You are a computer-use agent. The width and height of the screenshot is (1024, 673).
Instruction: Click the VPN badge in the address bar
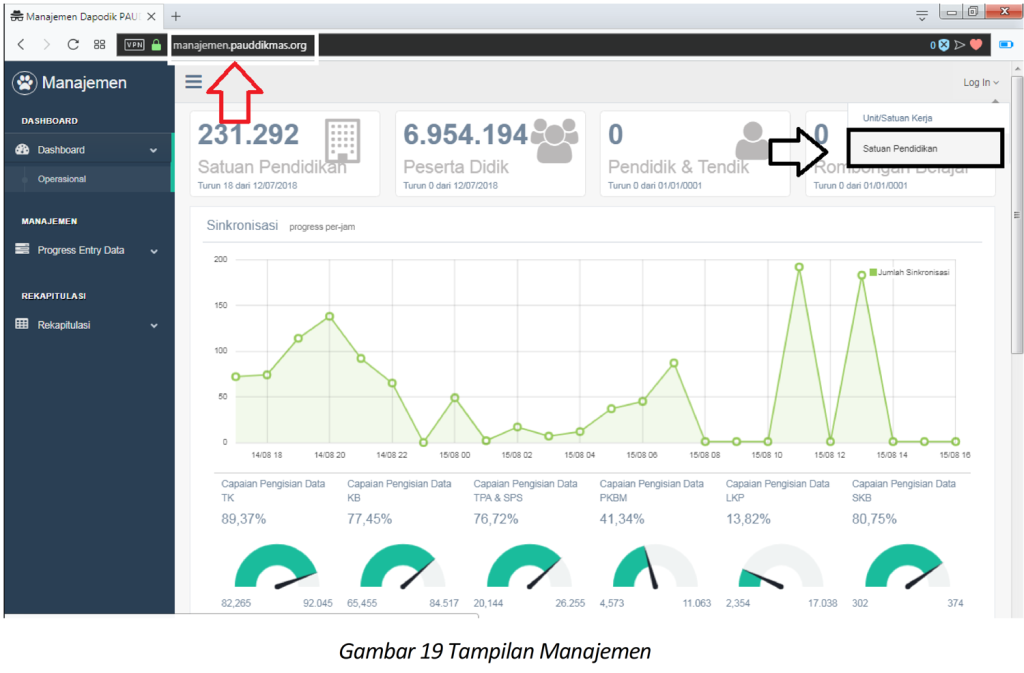tap(134, 45)
